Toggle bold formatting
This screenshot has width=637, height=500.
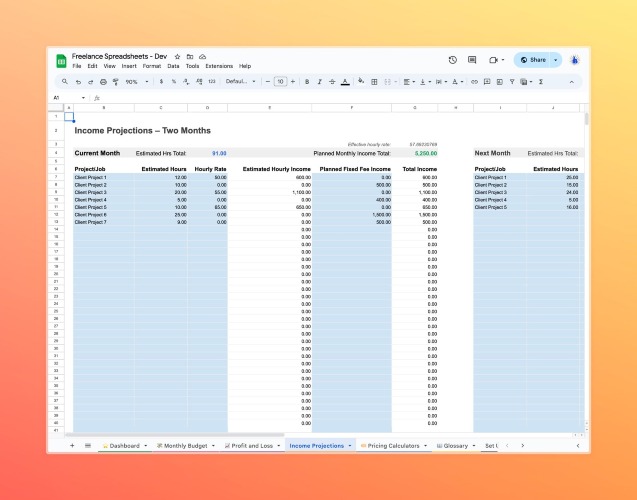pyautogui.click(x=307, y=82)
